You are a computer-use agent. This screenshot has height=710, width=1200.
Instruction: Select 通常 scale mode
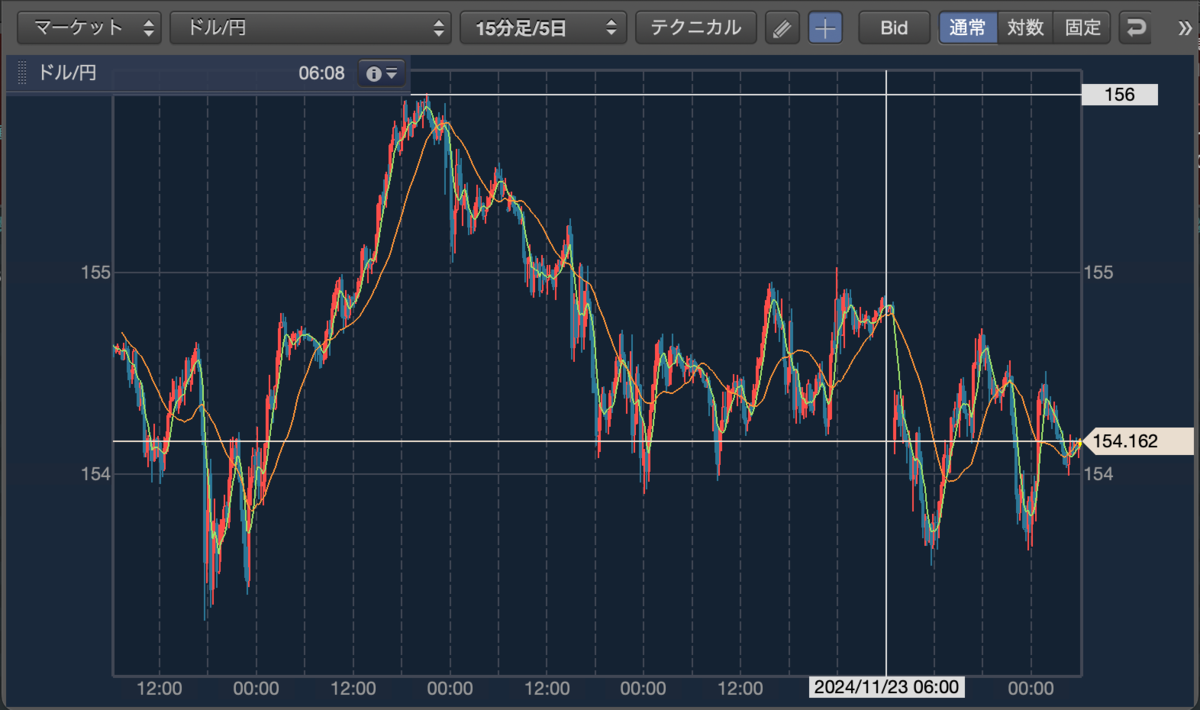[x=967, y=28]
